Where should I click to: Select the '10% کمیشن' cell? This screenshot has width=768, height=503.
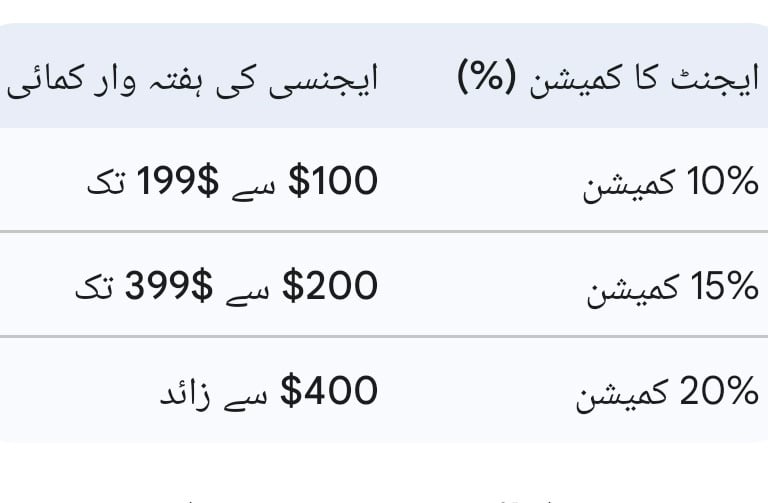click(670, 184)
